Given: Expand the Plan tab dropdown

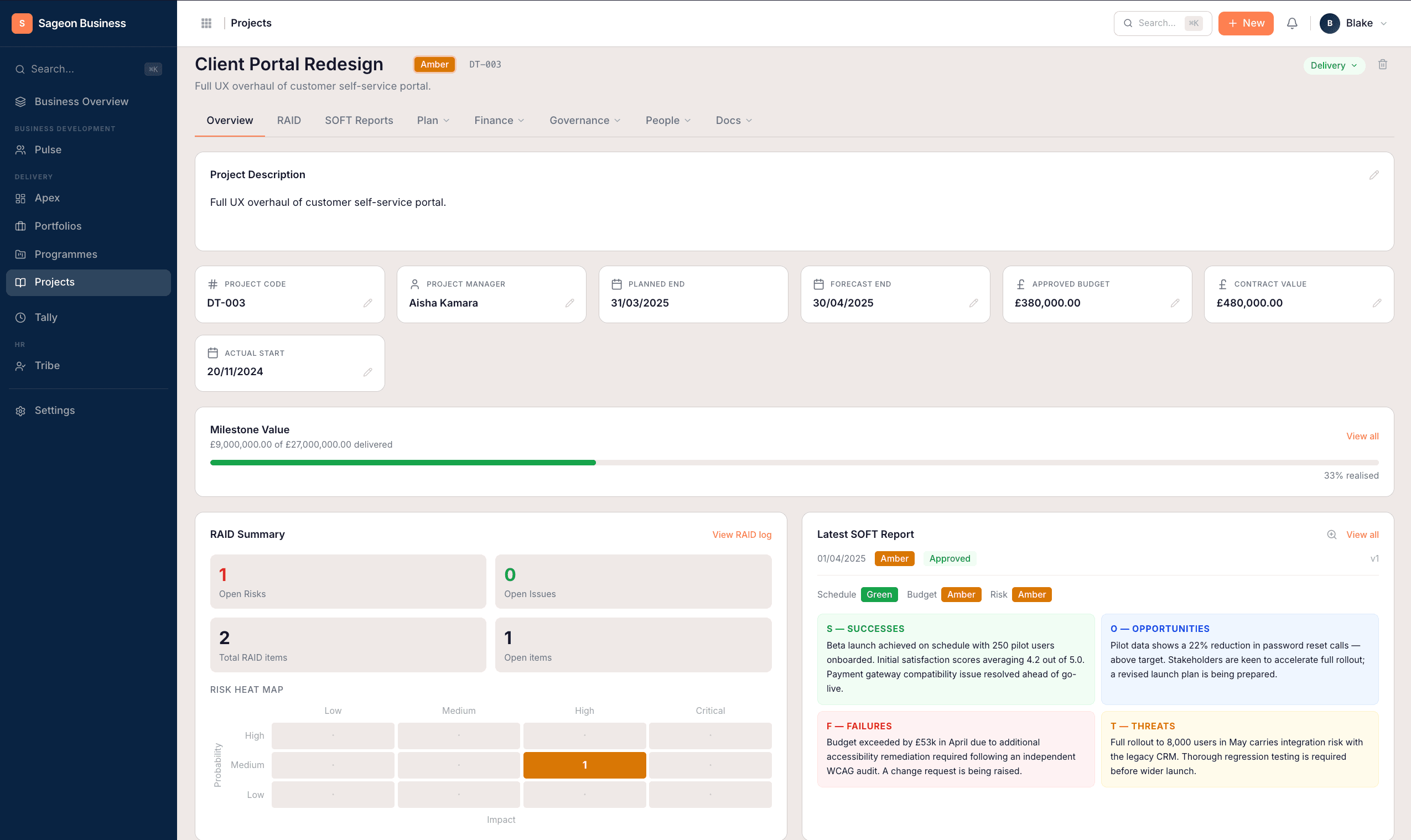Looking at the screenshot, I should pyautogui.click(x=433, y=121).
